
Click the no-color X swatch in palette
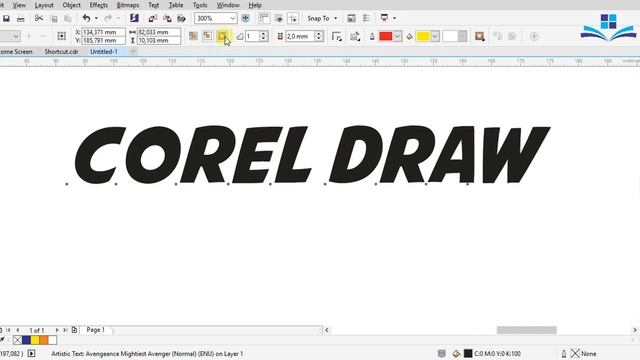point(18,340)
